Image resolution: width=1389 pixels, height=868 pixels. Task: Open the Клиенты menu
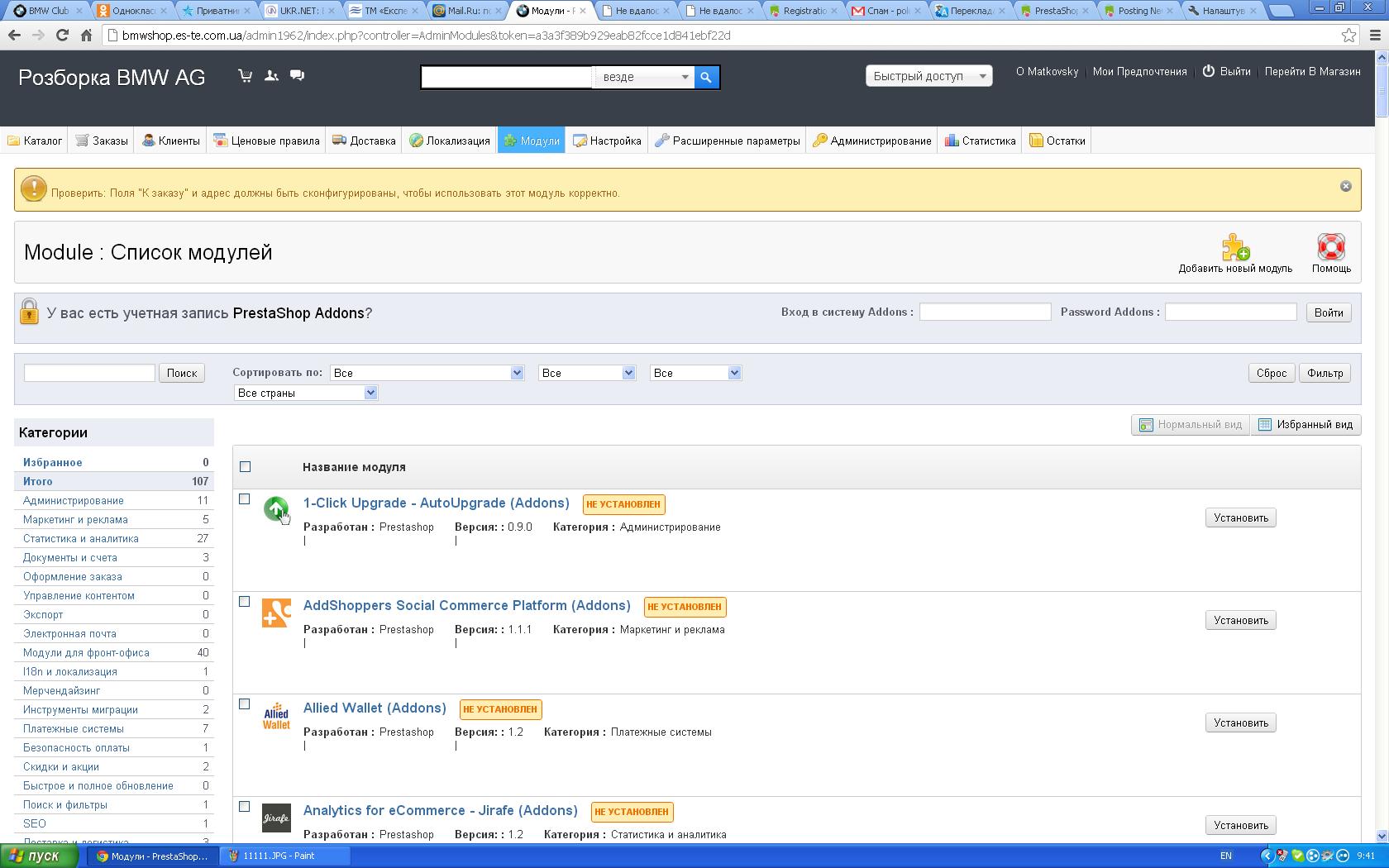[171, 141]
